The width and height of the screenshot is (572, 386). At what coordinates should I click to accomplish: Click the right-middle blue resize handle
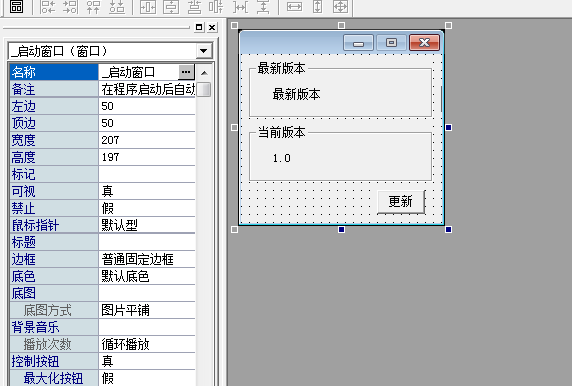point(449,127)
